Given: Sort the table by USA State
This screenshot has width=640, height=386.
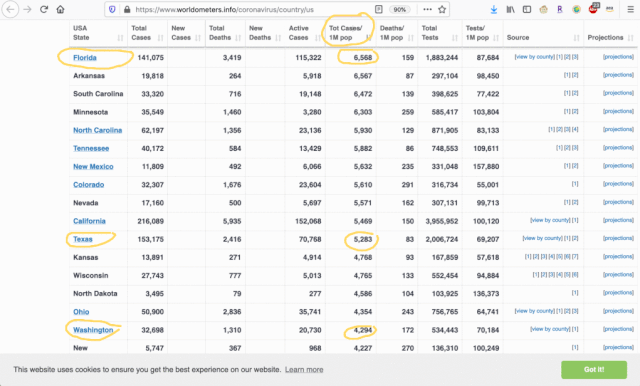Looking at the screenshot, I should [x=98, y=33].
